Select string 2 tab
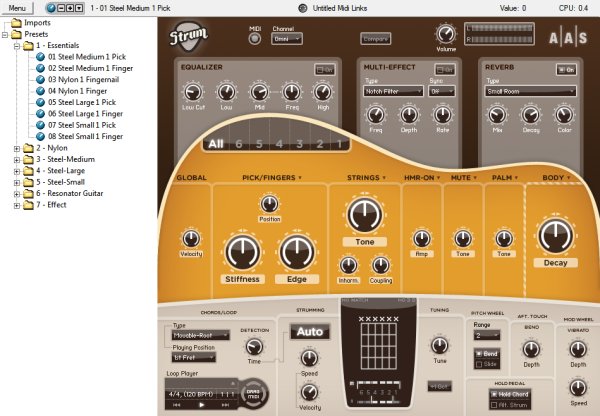The height and width of the screenshot is (416, 600). [x=320, y=144]
